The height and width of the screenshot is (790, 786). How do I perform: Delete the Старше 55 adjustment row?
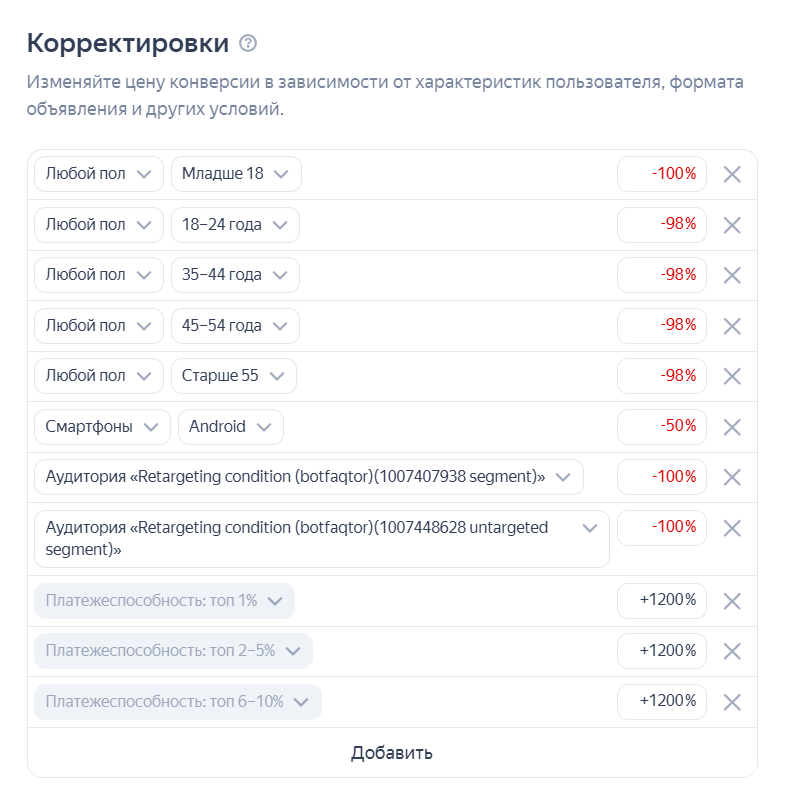click(x=732, y=376)
